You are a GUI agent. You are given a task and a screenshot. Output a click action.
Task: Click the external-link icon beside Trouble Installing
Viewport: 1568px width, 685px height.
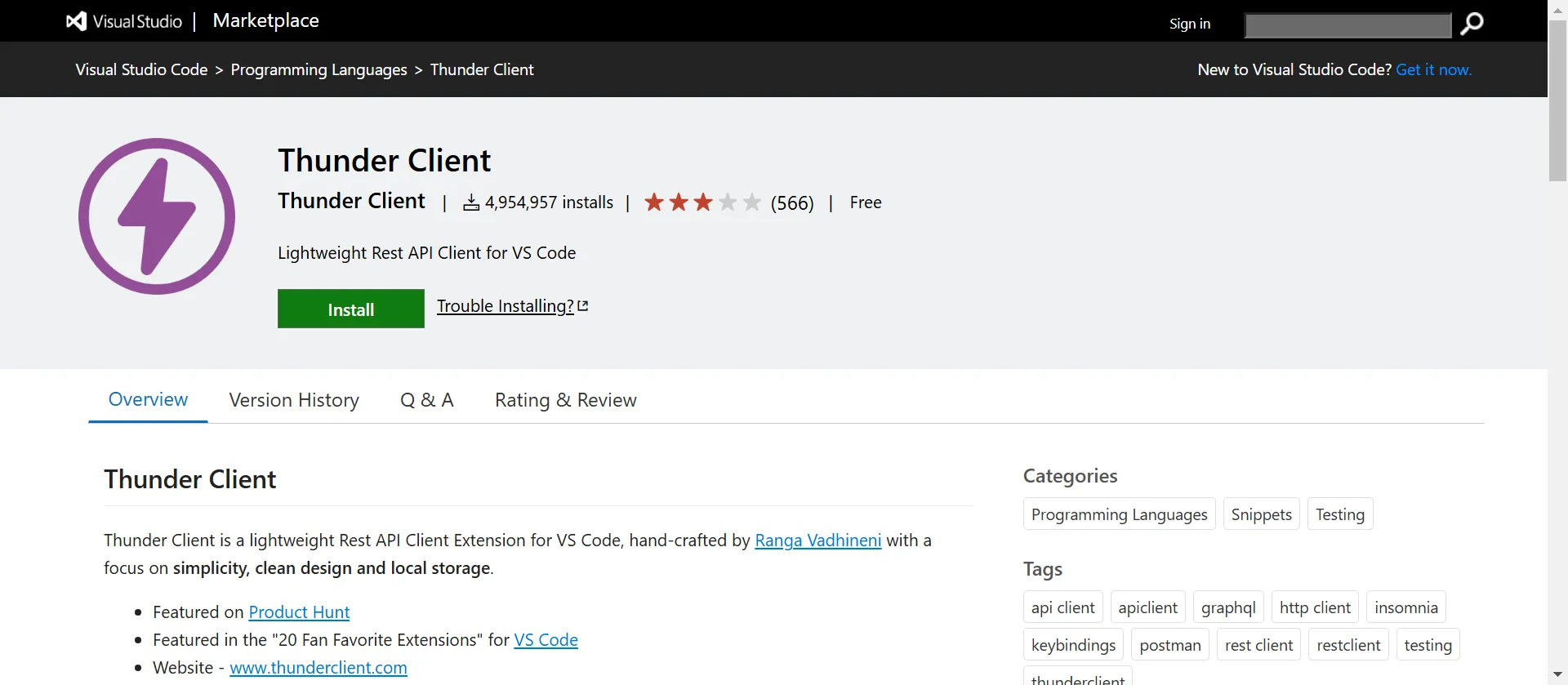click(x=583, y=306)
